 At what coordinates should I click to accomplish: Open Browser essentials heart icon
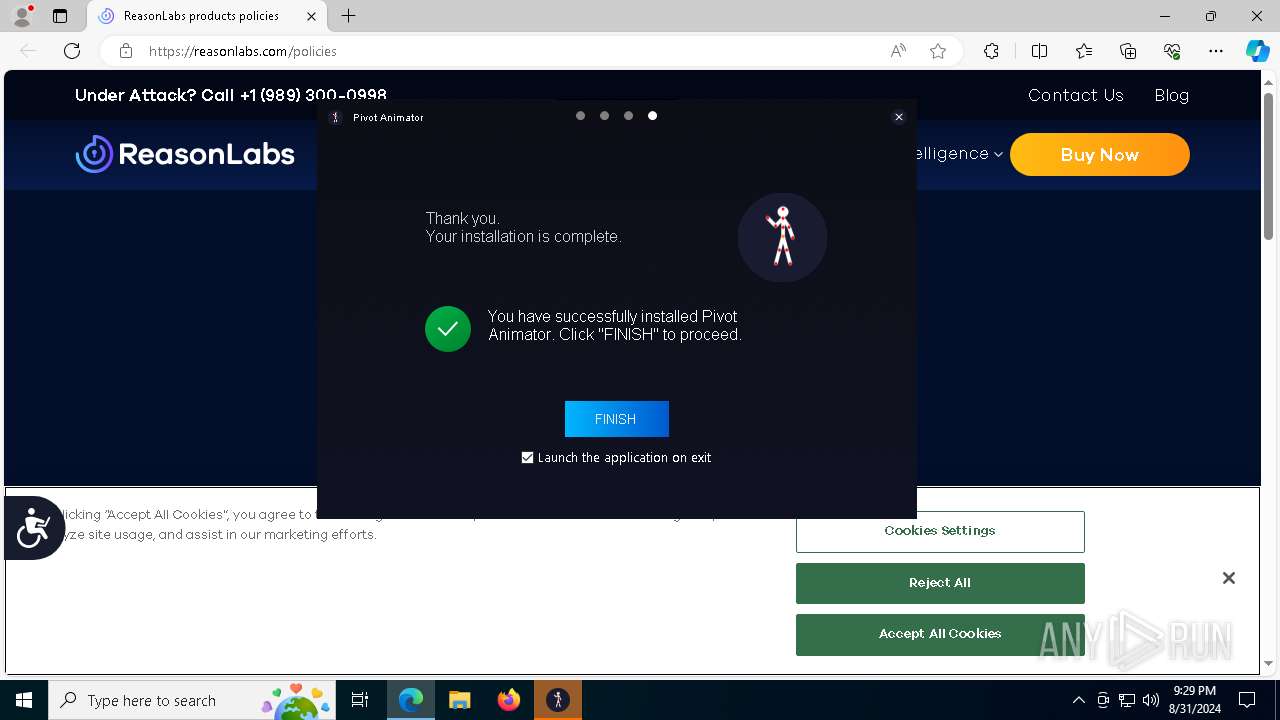point(1172,51)
